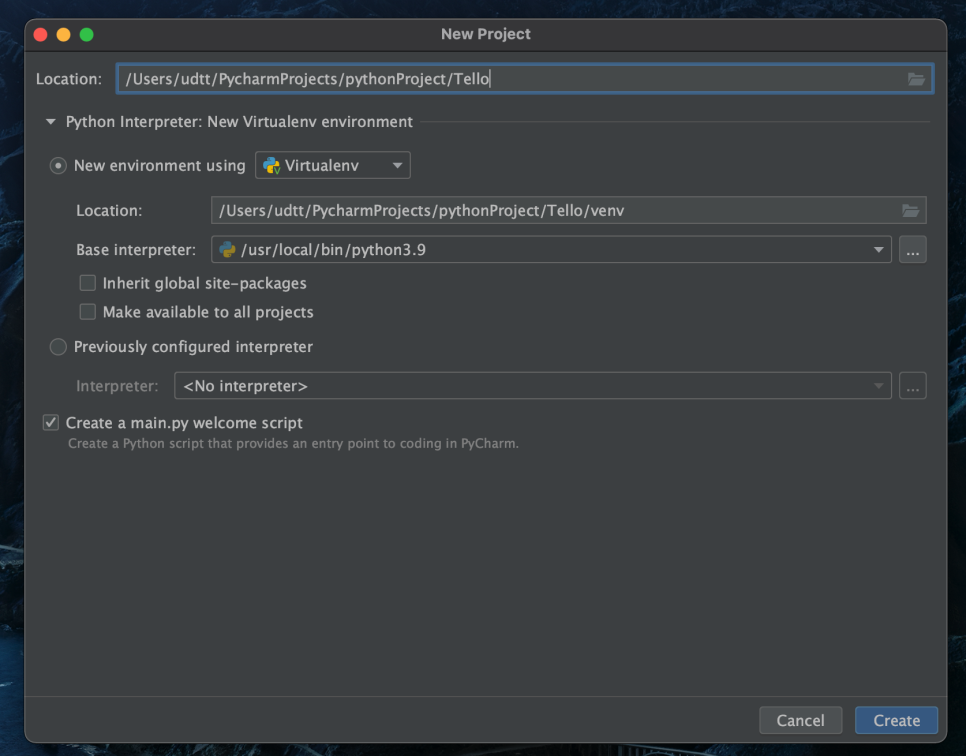
Task: Open the No interpreter dropdown
Action: (x=533, y=386)
